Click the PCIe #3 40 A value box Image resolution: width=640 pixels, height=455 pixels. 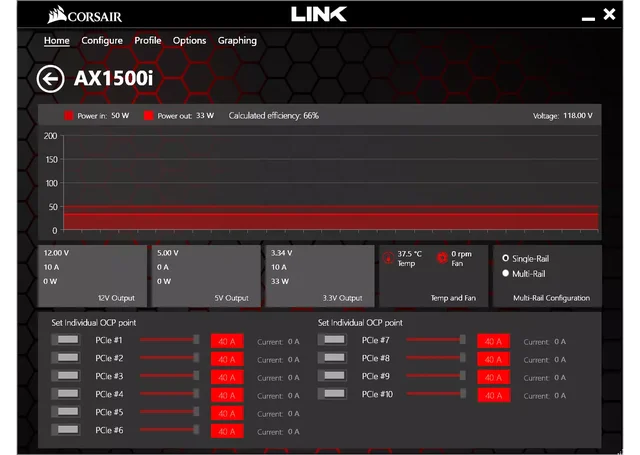coord(227,377)
